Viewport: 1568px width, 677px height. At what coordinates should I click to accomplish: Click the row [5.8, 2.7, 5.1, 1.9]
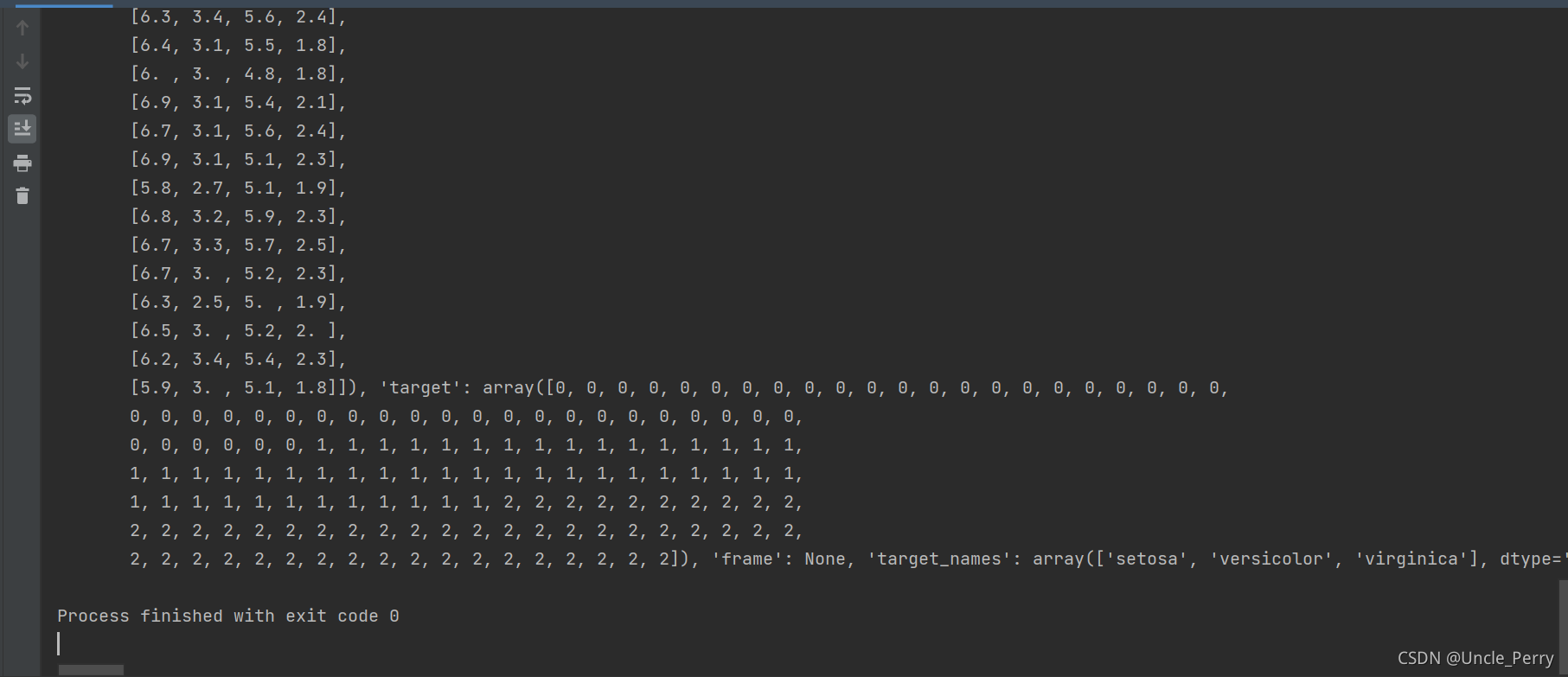239,188
